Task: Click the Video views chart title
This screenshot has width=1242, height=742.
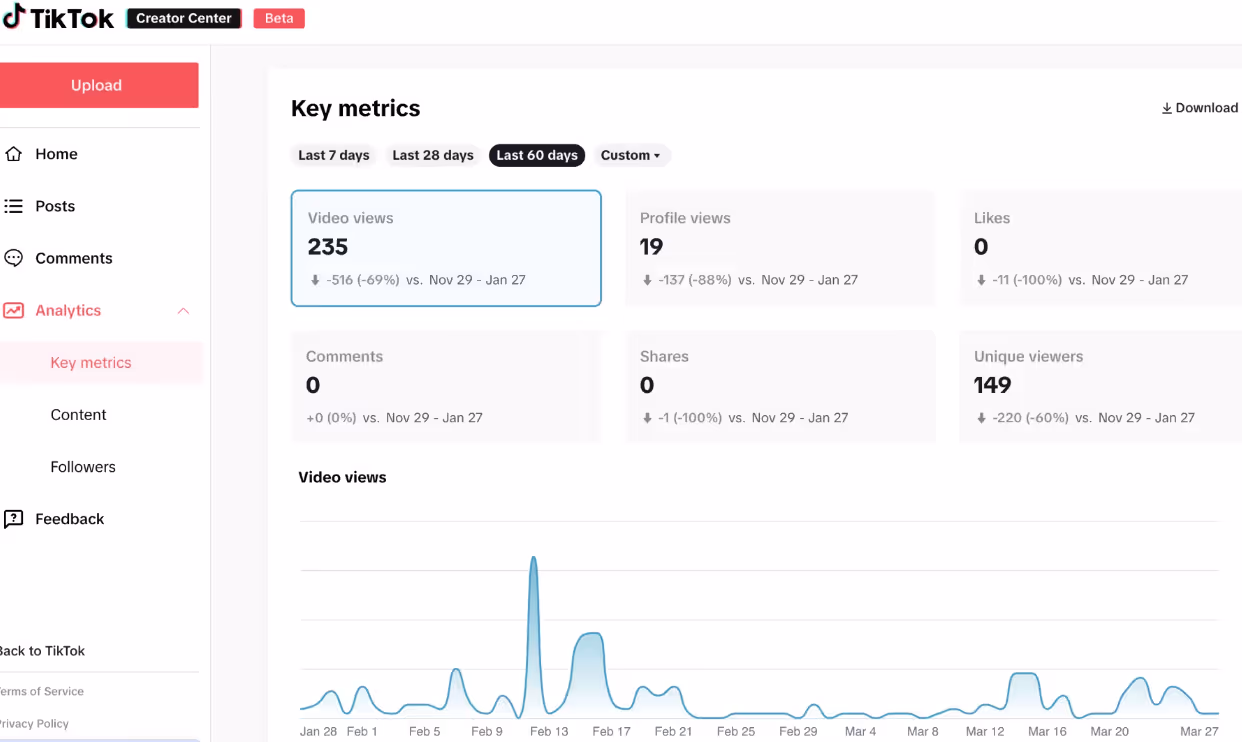Action: [x=342, y=477]
